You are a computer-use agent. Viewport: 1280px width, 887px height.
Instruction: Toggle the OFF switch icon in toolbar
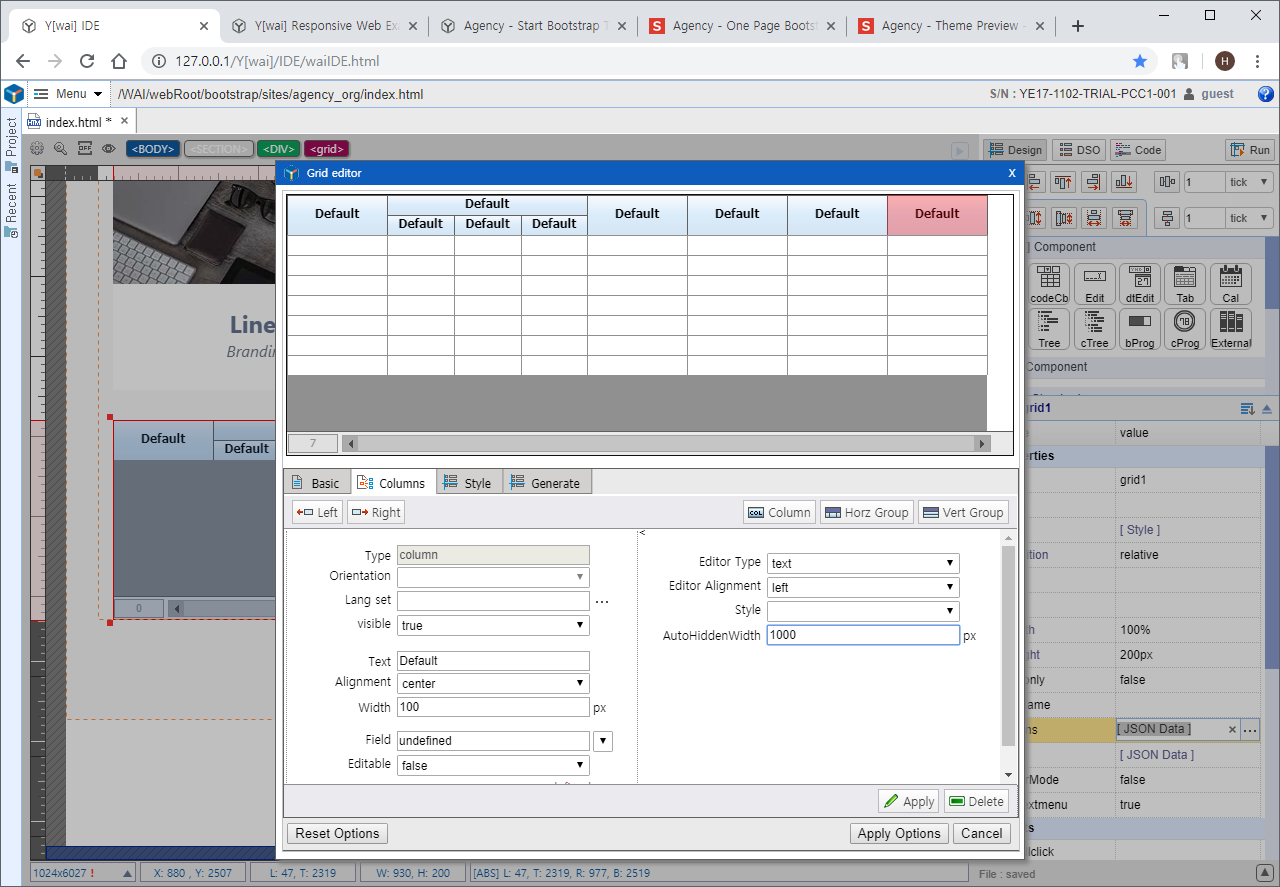point(85,149)
